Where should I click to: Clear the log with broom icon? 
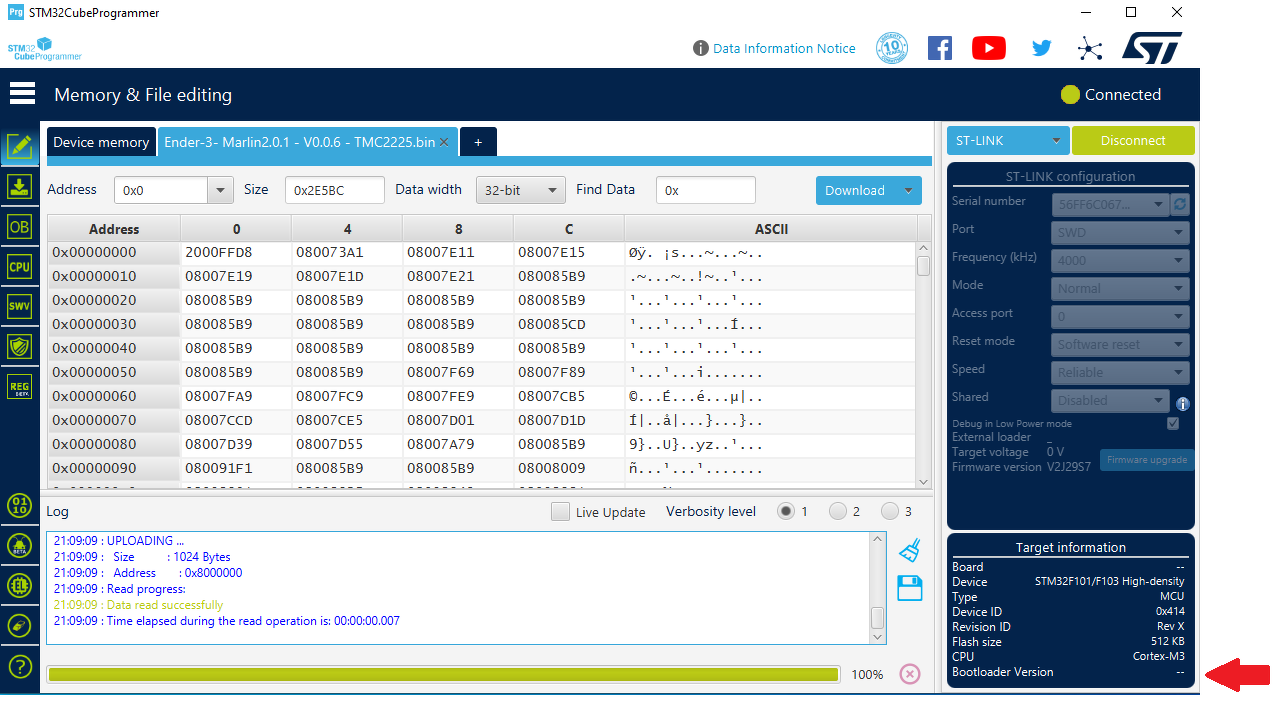click(909, 550)
